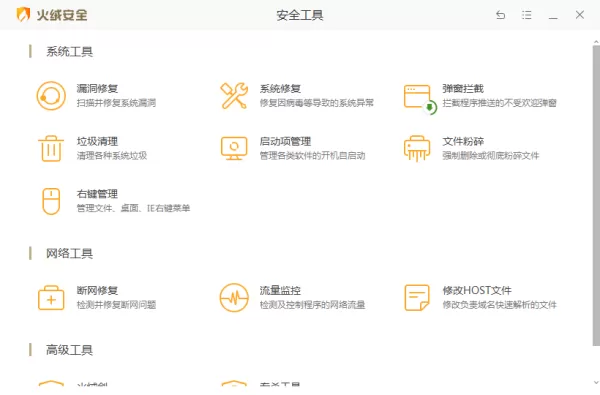
Task: Select the 漏洞修复 title text
Action: (97, 88)
